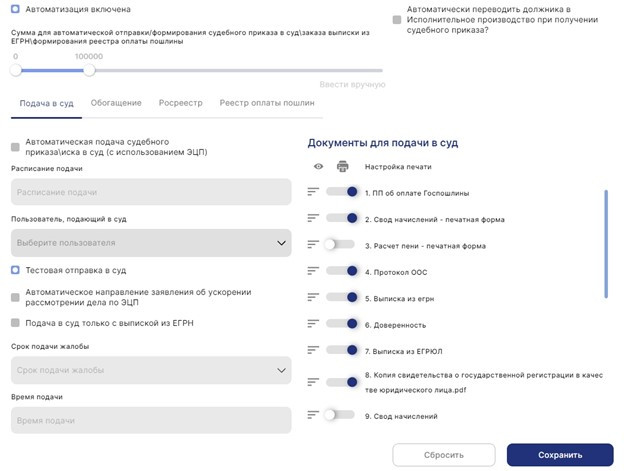
Task: Click the Время подачи input field
Action: point(150,421)
